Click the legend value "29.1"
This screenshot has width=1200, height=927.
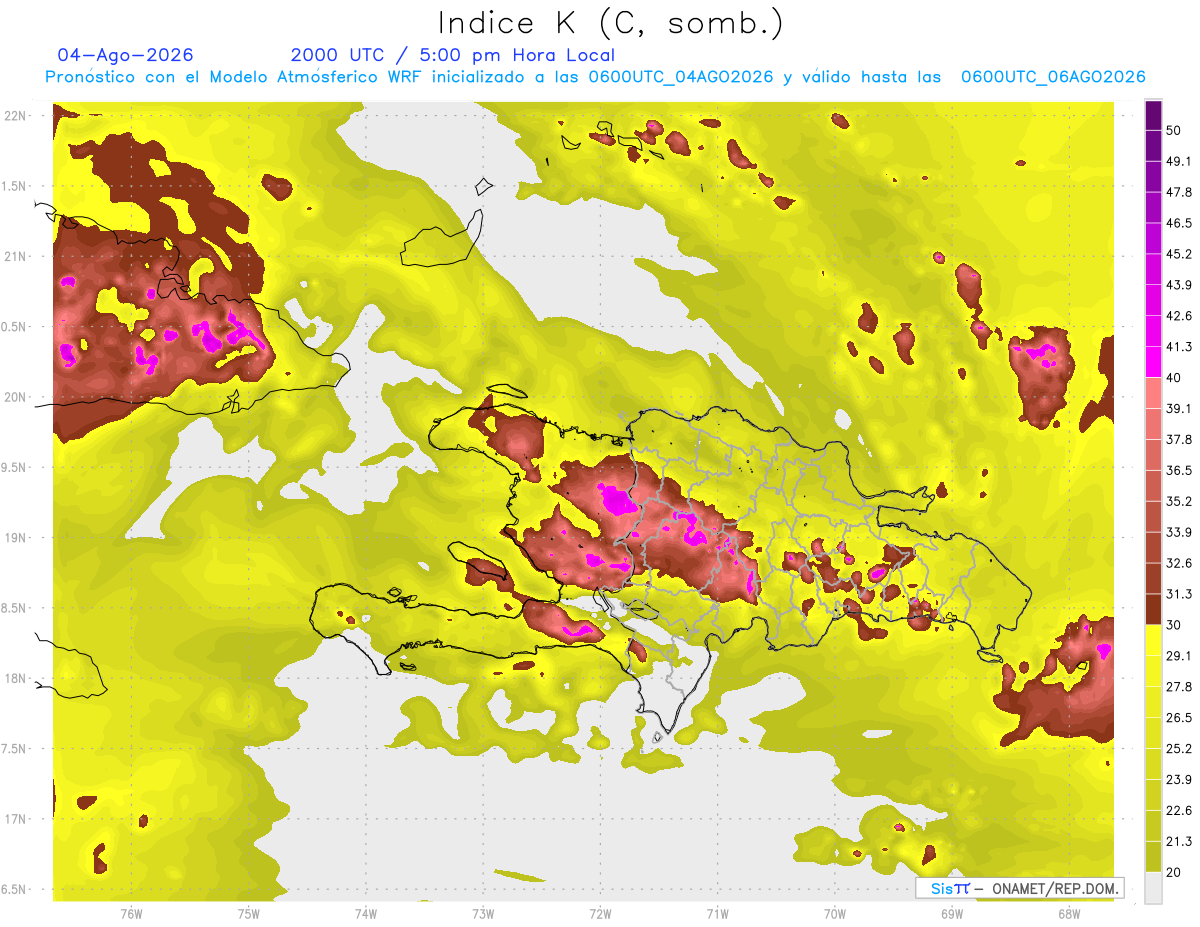pos(1178,656)
